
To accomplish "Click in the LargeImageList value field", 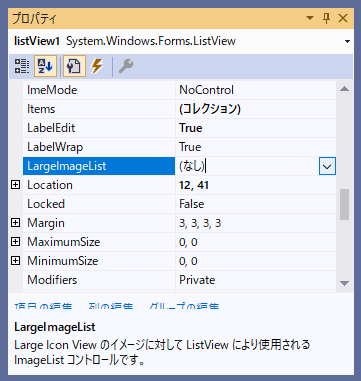I will point(247,166).
